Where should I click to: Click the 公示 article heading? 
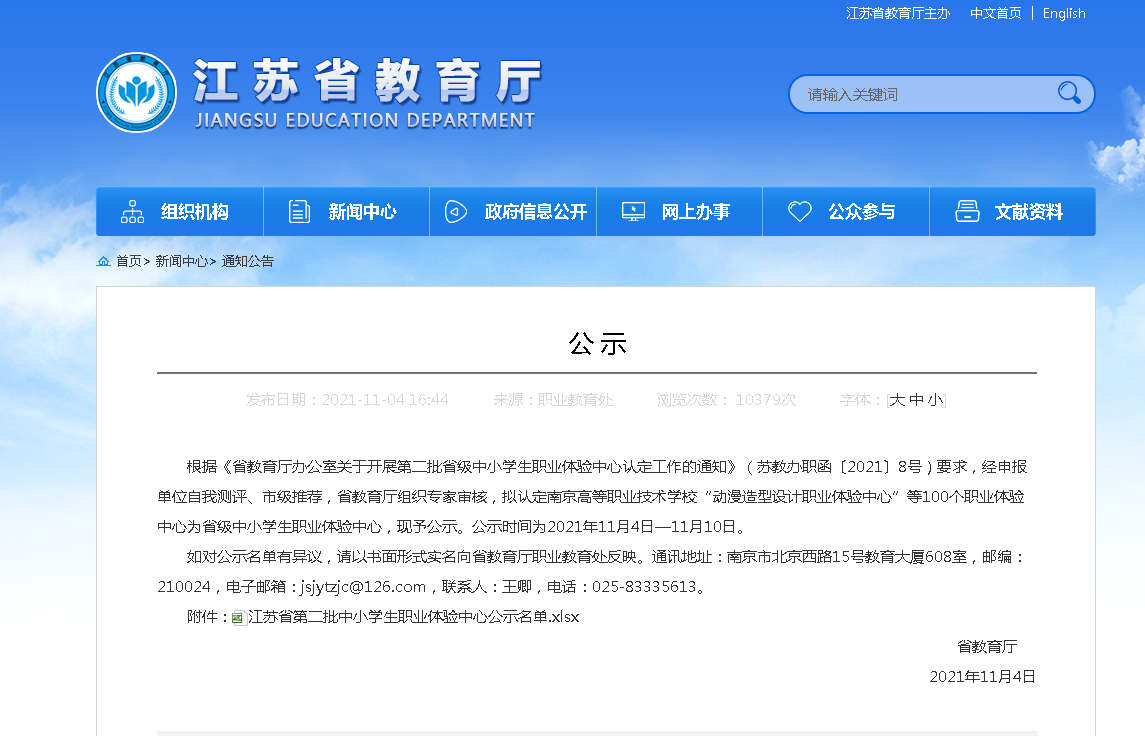[597, 344]
